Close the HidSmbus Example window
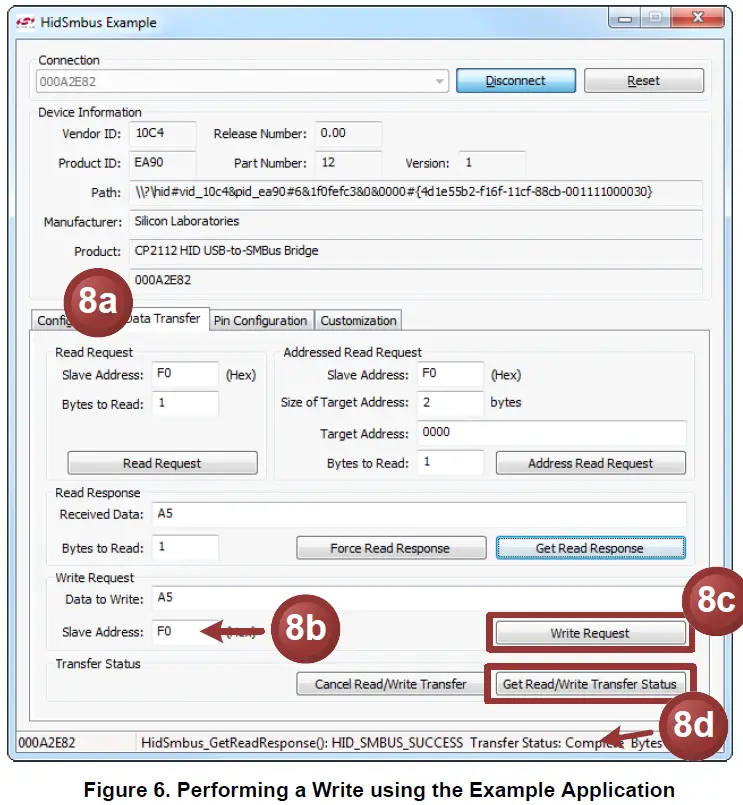The height and width of the screenshot is (805, 743). point(697,18)
